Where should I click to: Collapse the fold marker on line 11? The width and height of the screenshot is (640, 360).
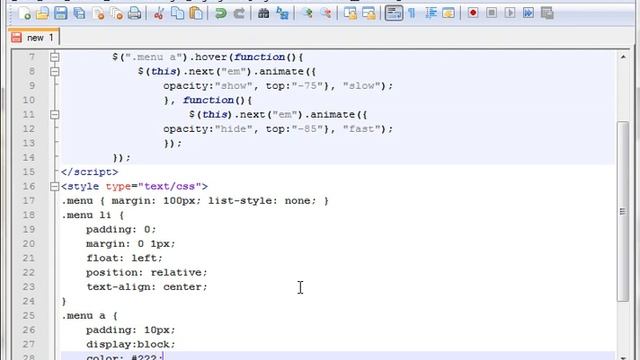tap(54, 115)
